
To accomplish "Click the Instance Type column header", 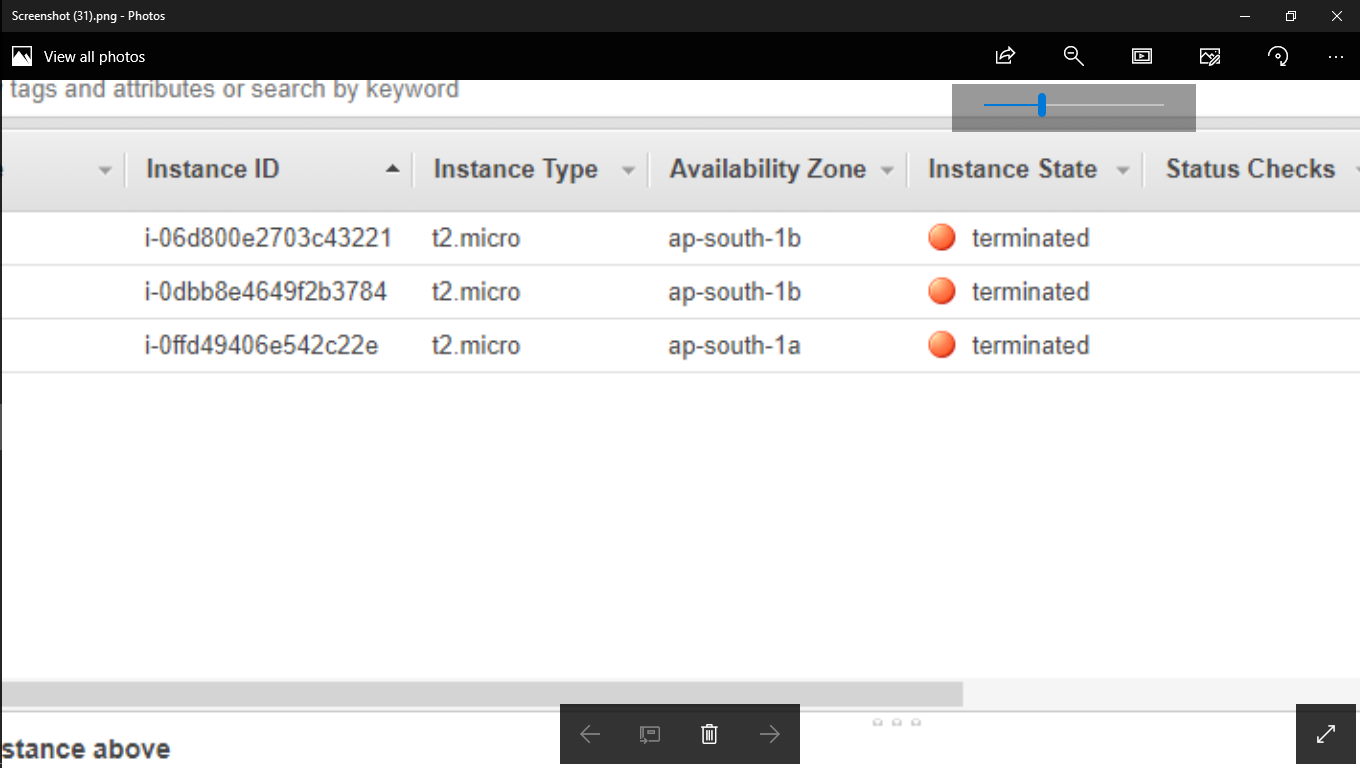I will 515,169.
